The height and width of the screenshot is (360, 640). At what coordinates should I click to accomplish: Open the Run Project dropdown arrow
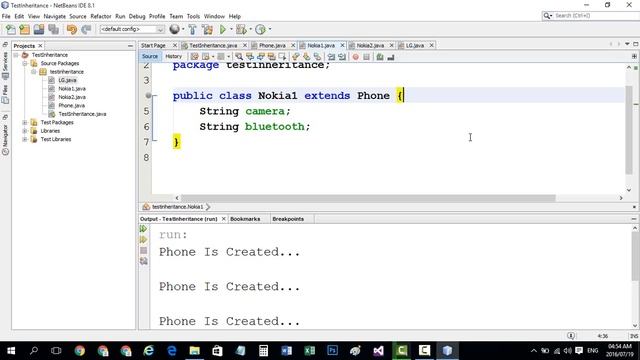tap(231, 29)
